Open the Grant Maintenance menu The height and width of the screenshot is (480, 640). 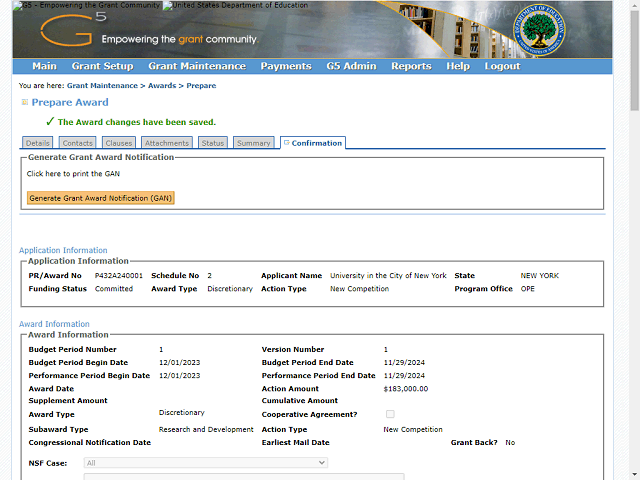[x=197, y=66]
